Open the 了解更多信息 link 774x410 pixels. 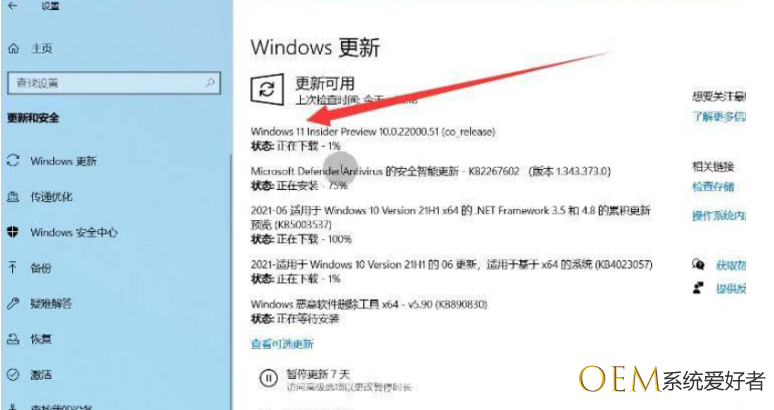tap(719, 117)
